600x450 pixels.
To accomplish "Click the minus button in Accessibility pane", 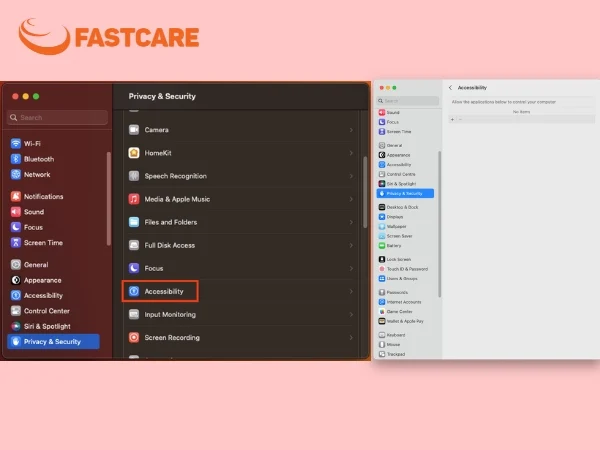I will point(460,119).
